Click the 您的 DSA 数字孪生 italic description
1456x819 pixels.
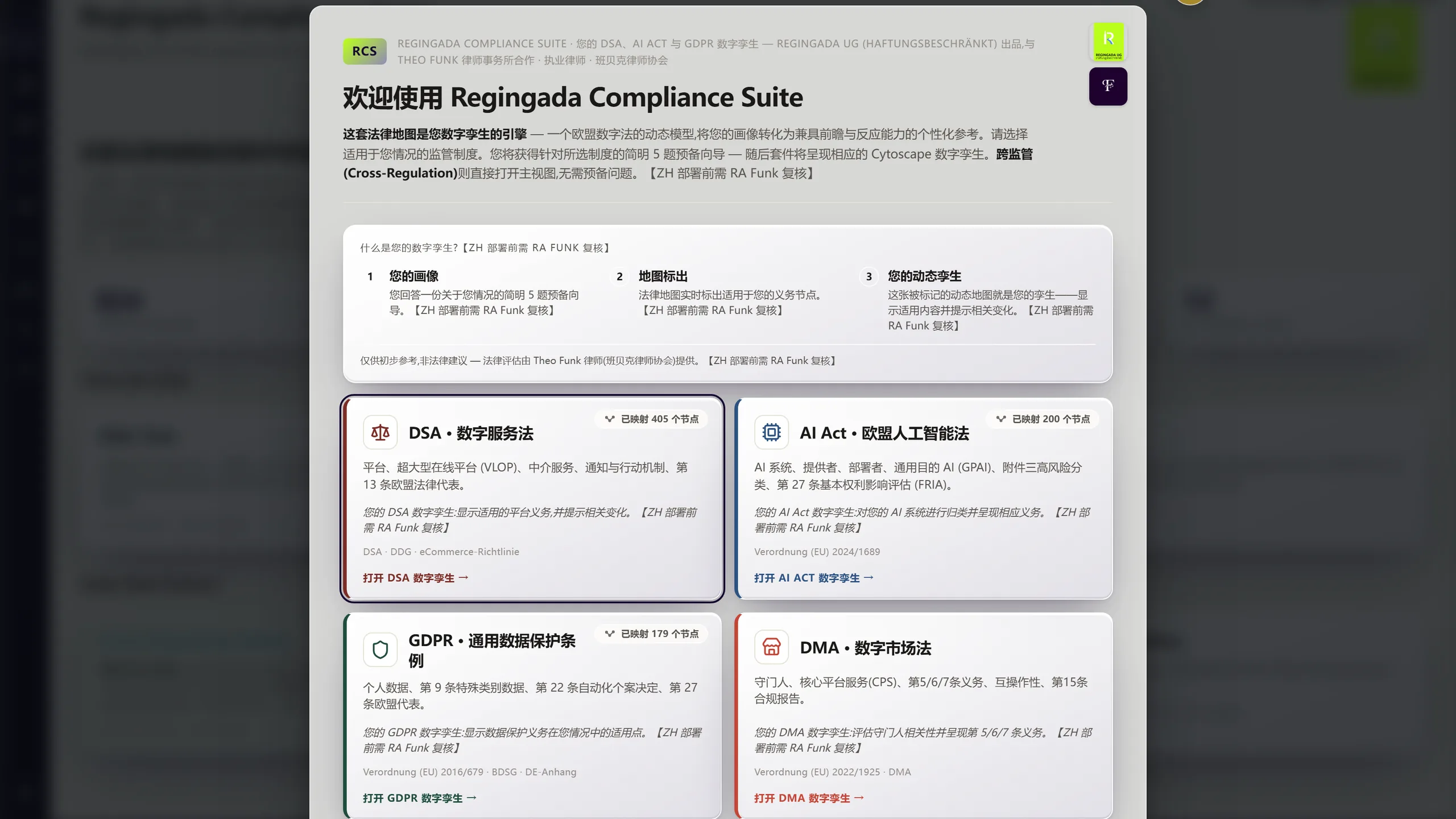coord(530,520)
